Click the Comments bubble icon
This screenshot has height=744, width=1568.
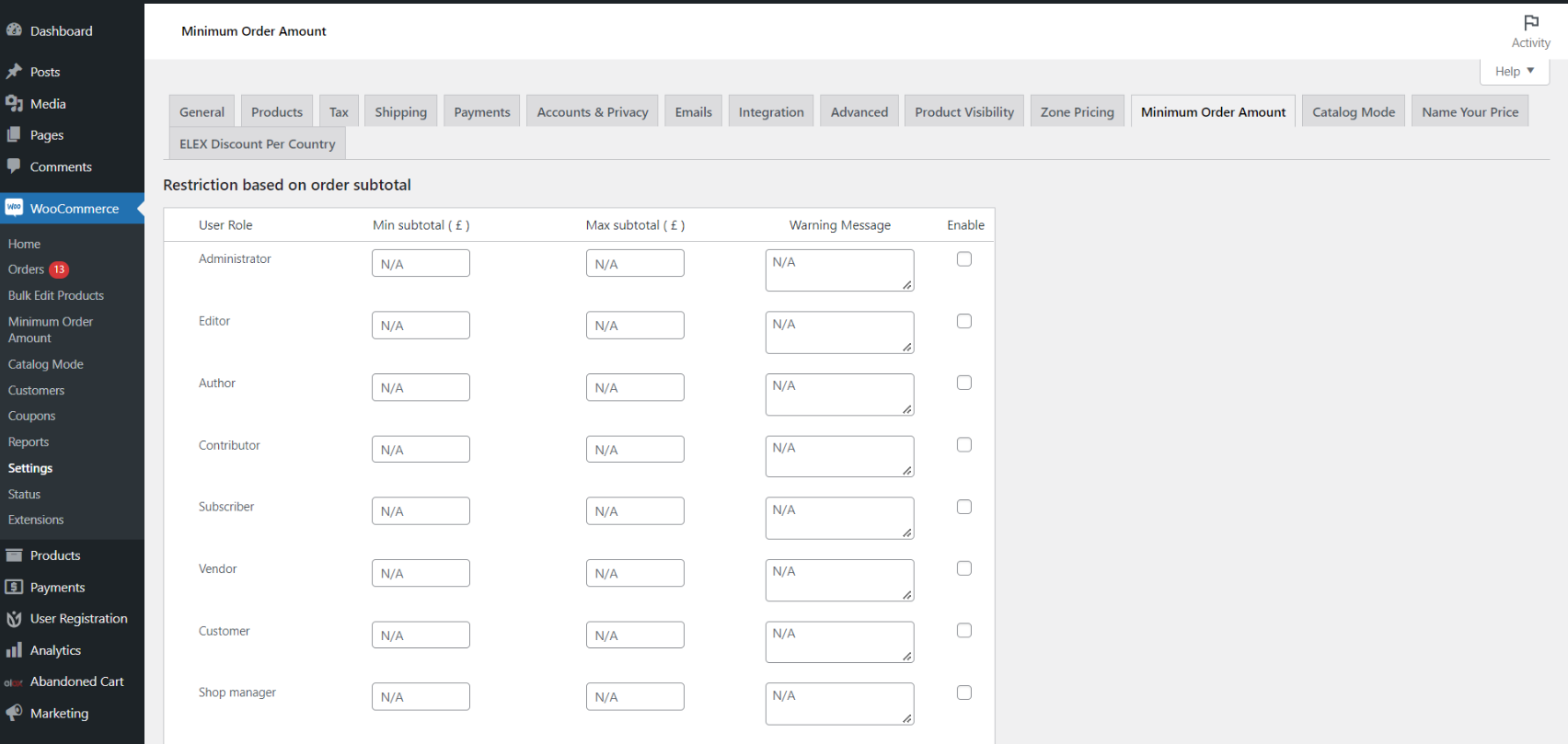[14, 166]
